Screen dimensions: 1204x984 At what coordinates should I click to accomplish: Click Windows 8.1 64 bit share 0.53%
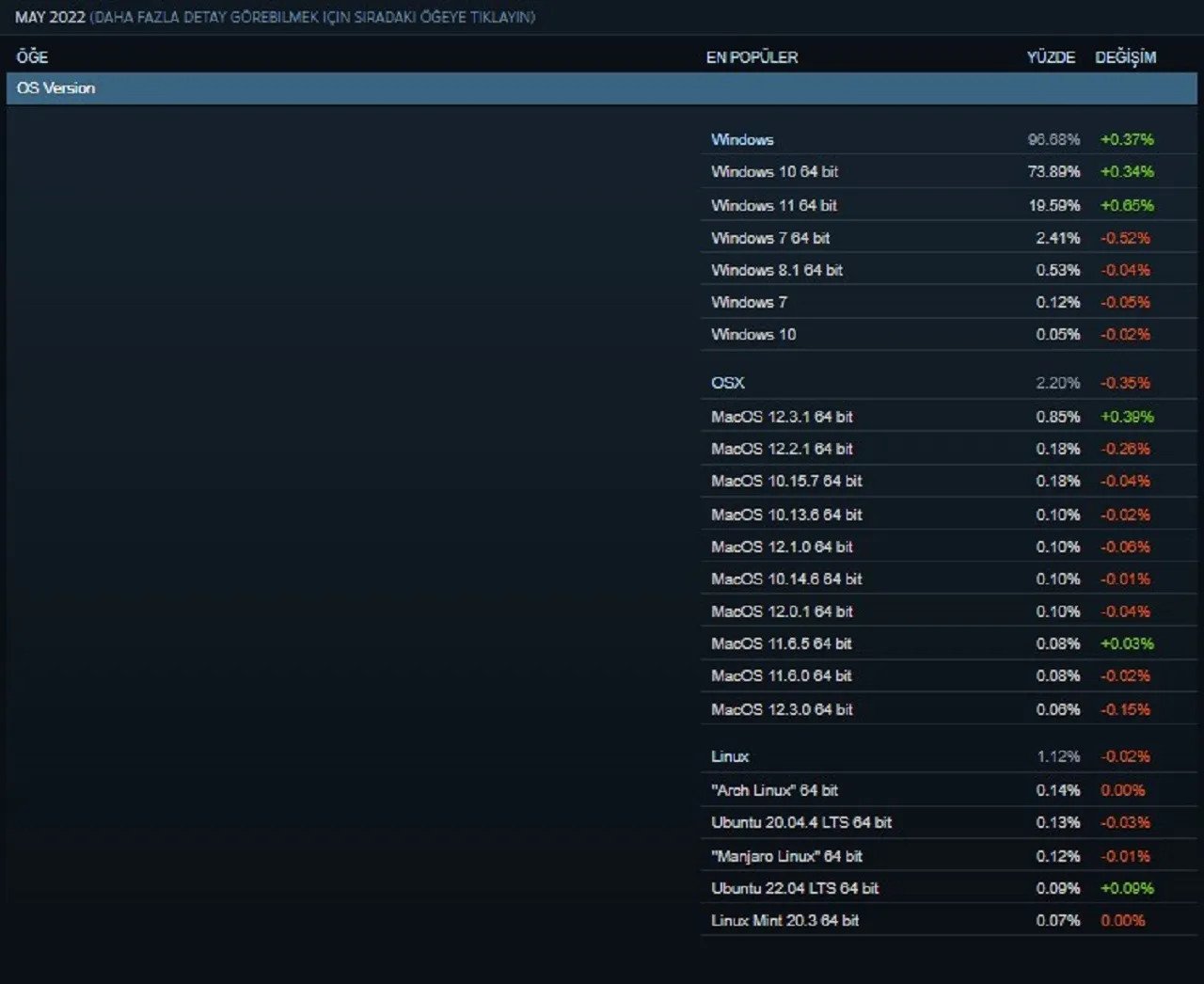click(x=1057, y=270)
